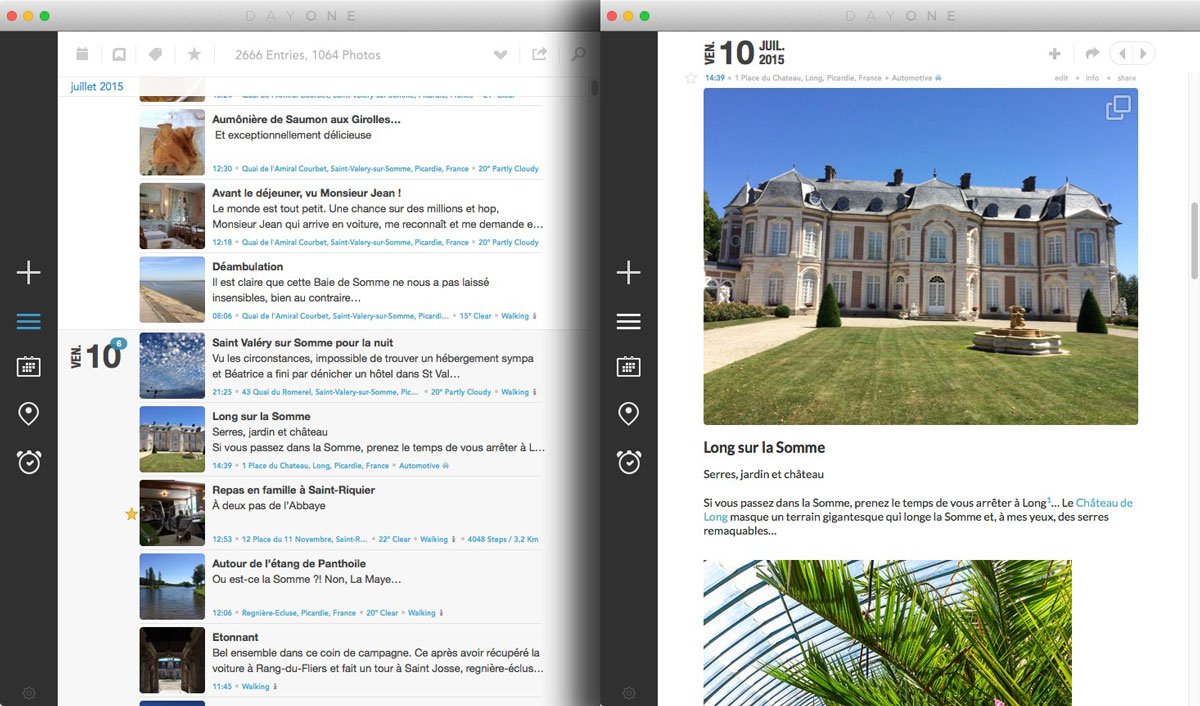Select Long sur la Somme entry in list
Screen dimensions: 1200x706
(341, 439)
